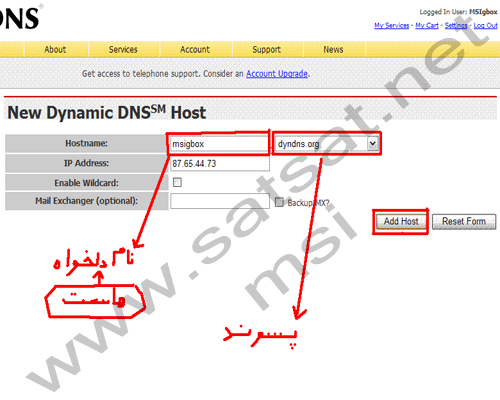The width and height of the screenshot is (500, 400).
Task: Click the Mail Exchanger text field
Action: click(x=220, y=201)
